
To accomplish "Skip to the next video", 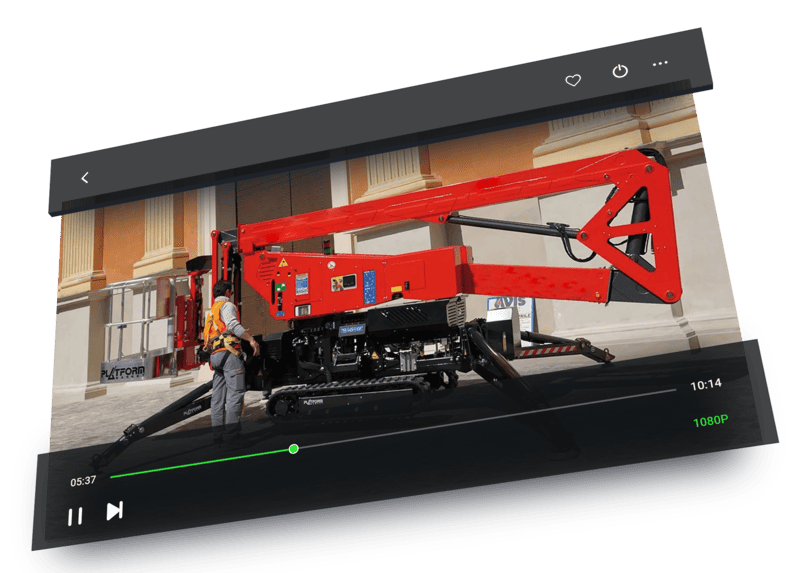I will coord(114,511).
